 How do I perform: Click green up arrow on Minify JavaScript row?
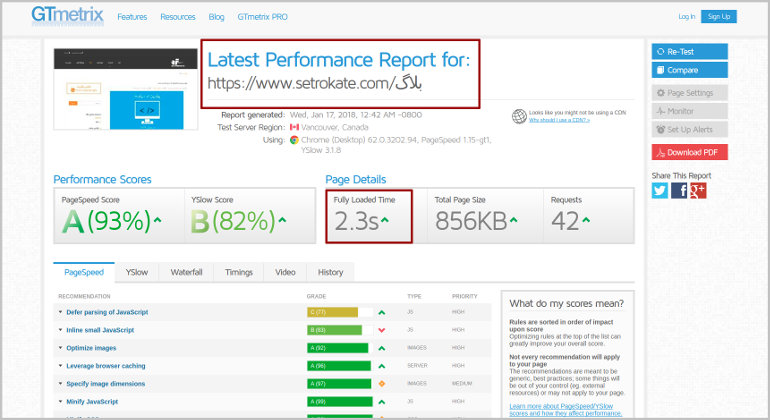[382, 402]
